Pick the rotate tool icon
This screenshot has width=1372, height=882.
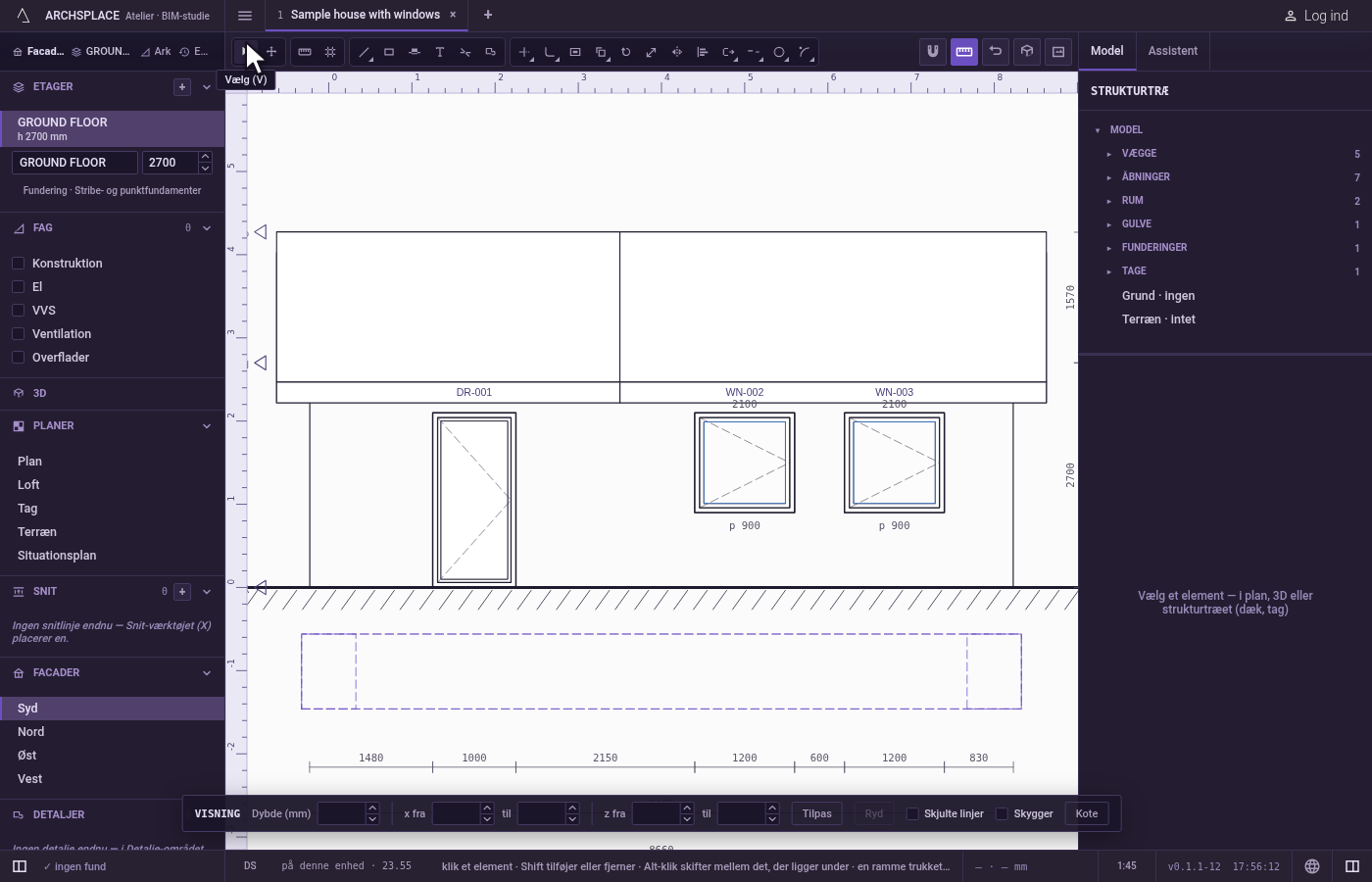coord(626,52)
